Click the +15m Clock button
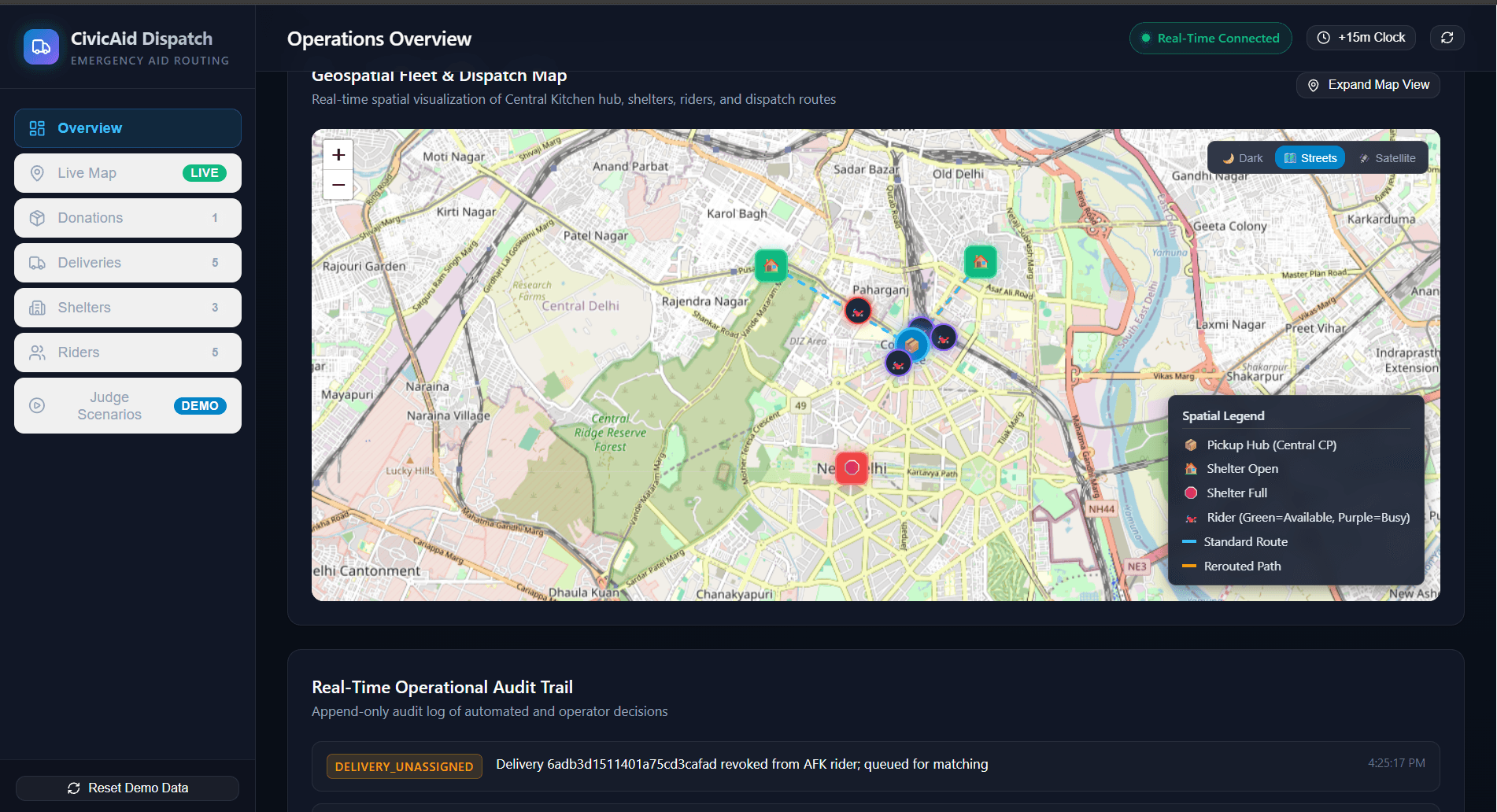Screen dimensions: 1497x812 pos(1361,38)
